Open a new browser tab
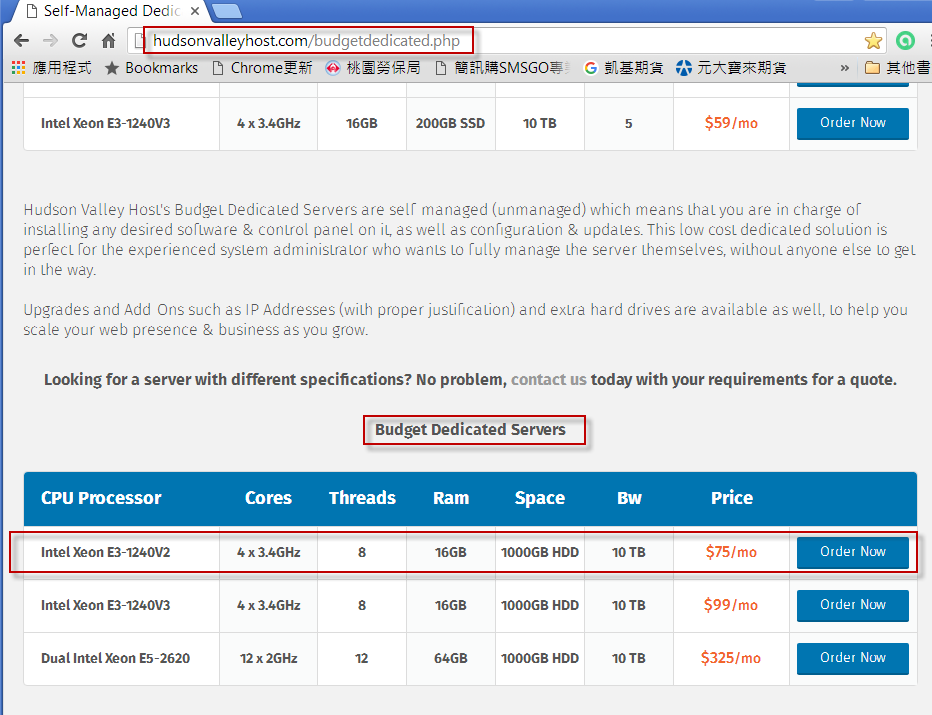 226,11
